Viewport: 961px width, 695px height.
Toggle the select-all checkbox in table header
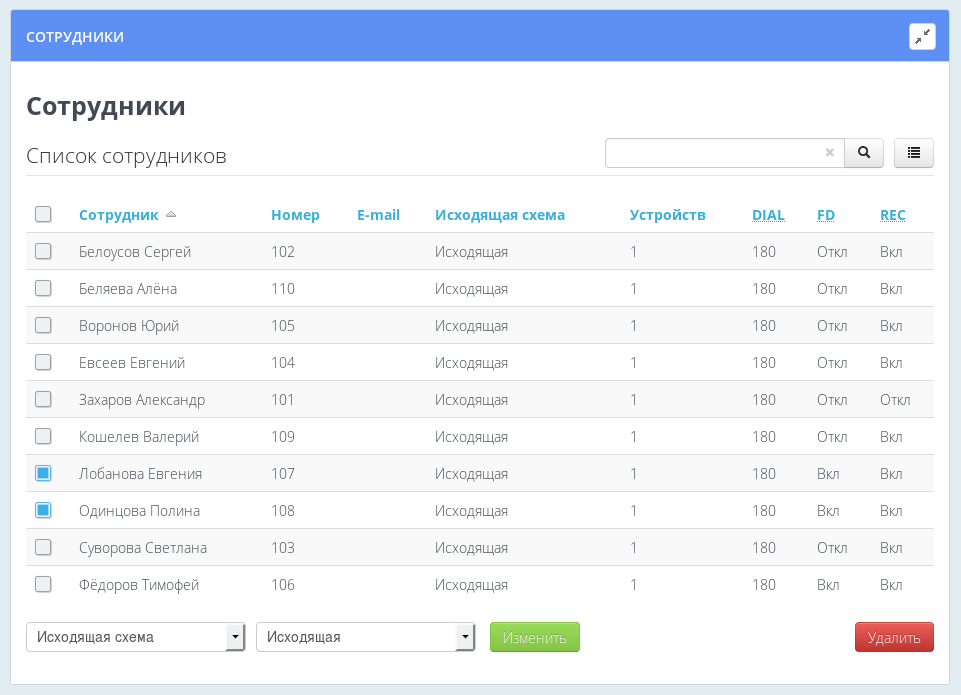point(43,213)
